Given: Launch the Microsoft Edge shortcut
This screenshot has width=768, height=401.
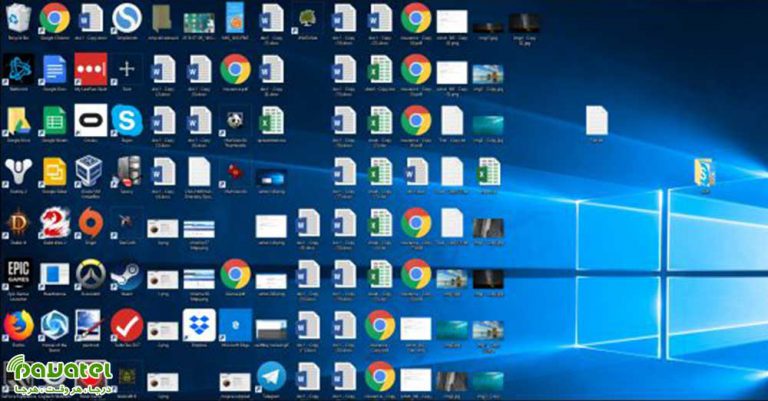Looking at the screenshot, I should click(x=236, y=325).
